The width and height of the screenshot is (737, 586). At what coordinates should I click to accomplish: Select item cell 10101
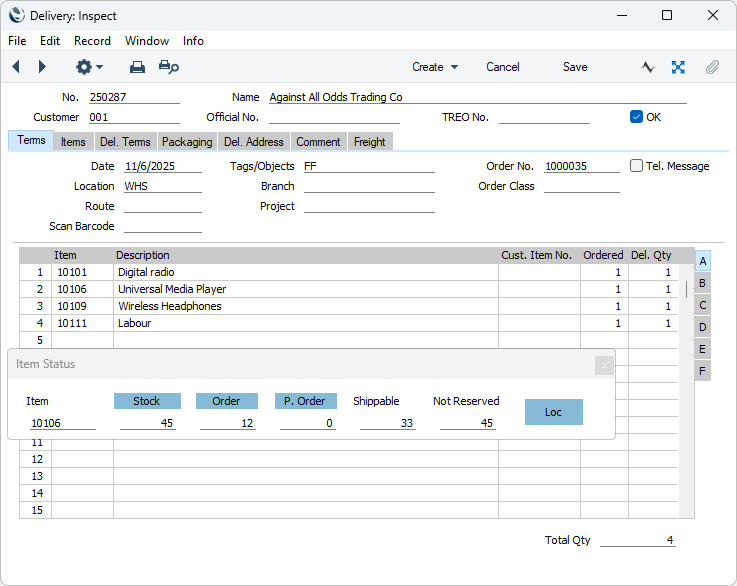point(82,272)
